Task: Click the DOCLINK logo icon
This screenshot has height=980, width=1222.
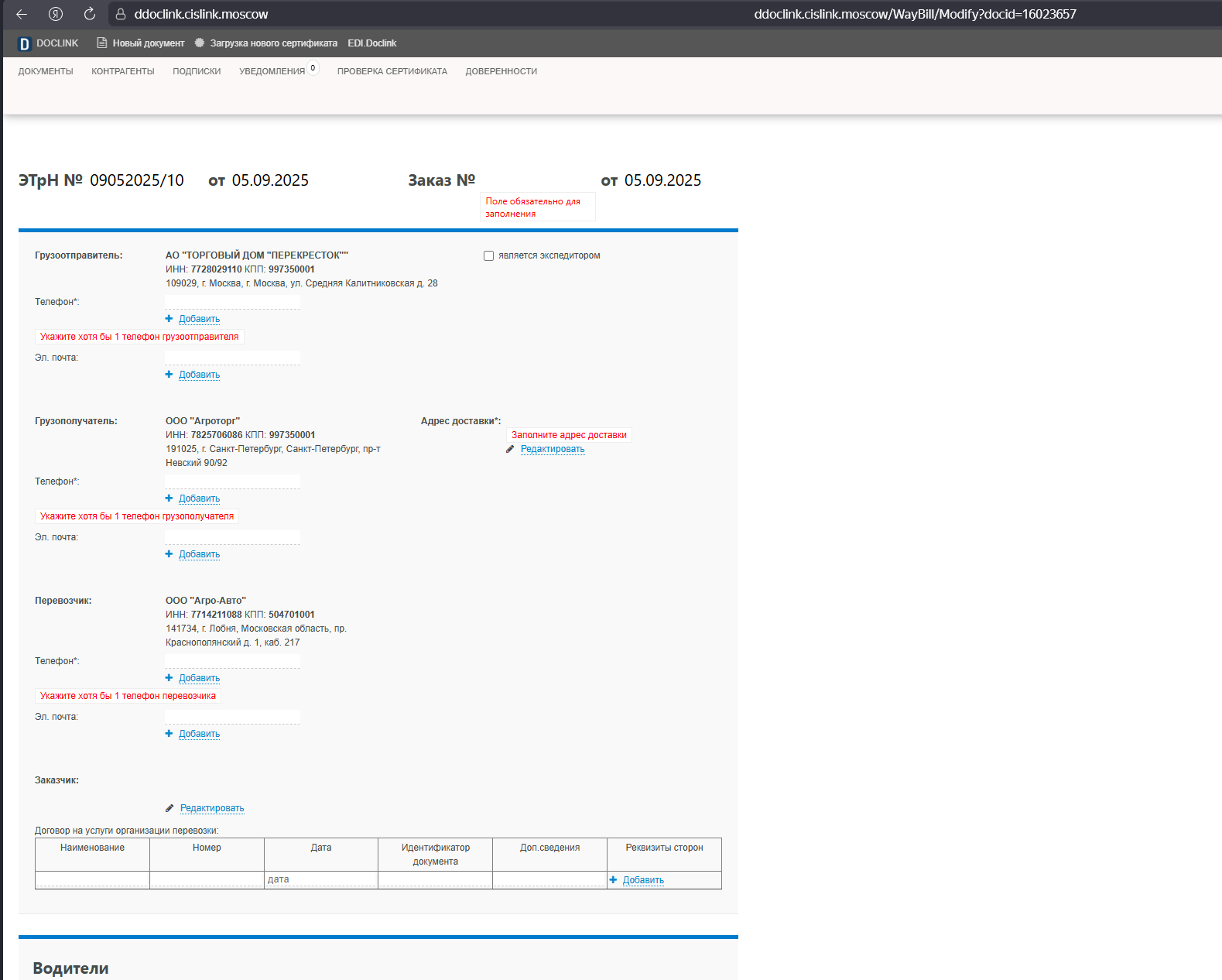Action: pyautogui.click(x=24, y=43)
